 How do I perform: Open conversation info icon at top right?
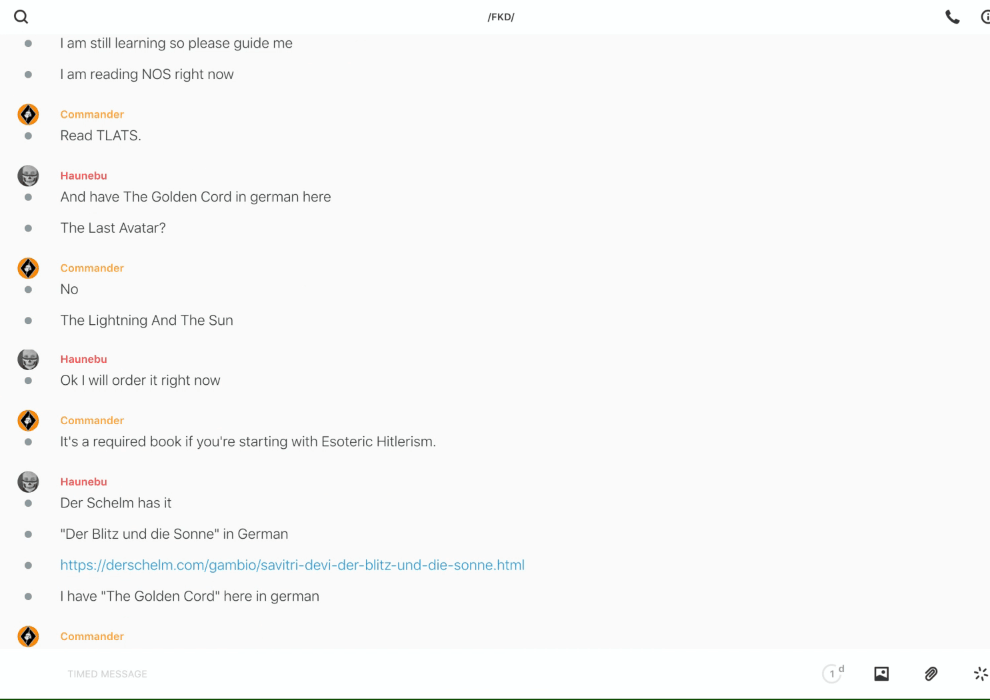tap(985, 17)
